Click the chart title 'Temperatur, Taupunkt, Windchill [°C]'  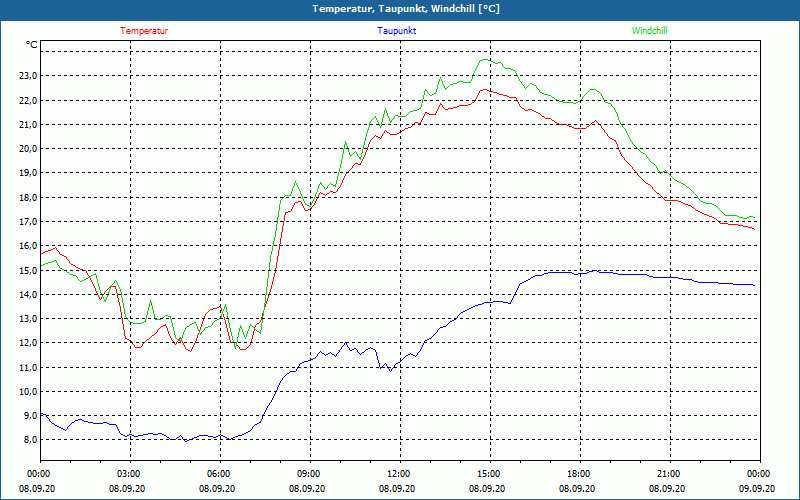(x=406, y=9)
